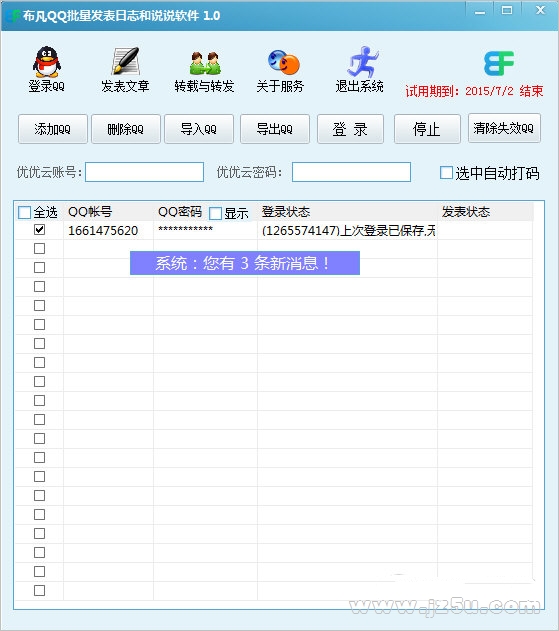Image resolution: width=559 pixels, height=631 pixels.
Task: Enable the 选中自动打码 checkbox
Action: tap(446, 173)
